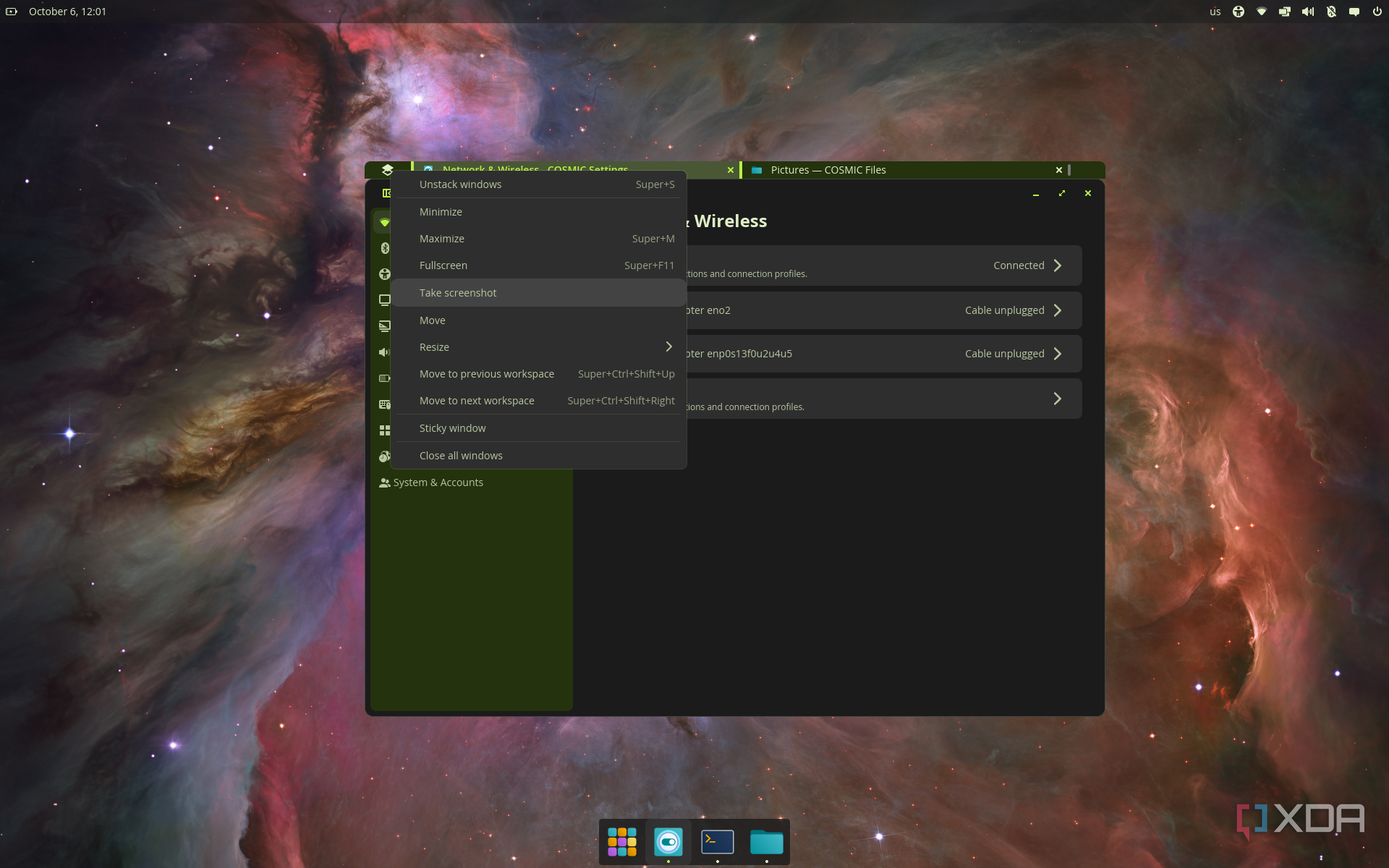Open sound volume applet in top panel
This screenshot has height=868, width=1389.
[x=1308, y=12]
